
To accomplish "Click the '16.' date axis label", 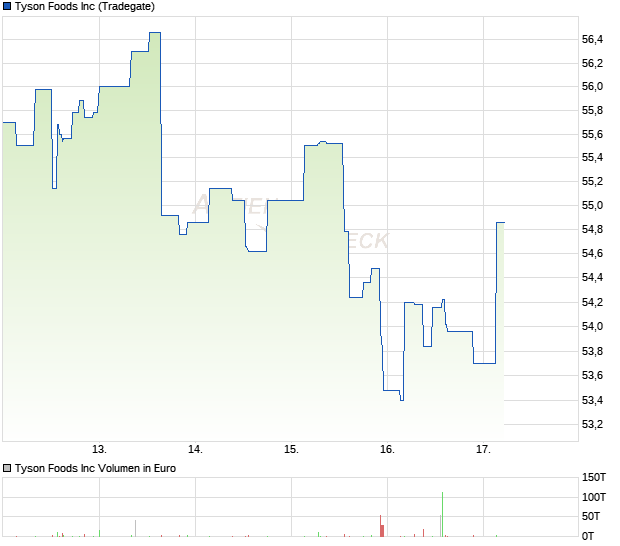I will pos(388,450).
